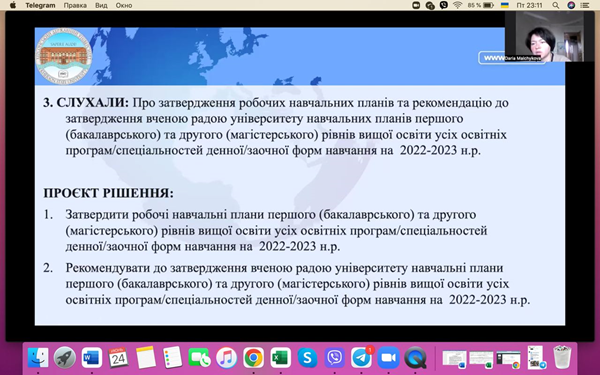Open Calendar showing date 24
This screenshot has height=375, width=600.
pos(119,358)
